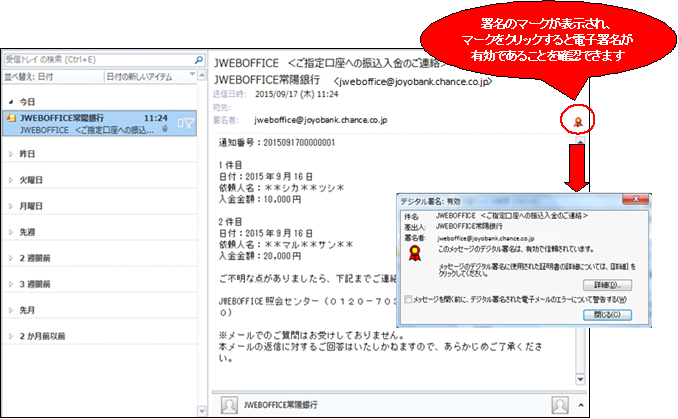
Task: Click the search magnifier icon in inbox search
Action: [x=198, y=60]
